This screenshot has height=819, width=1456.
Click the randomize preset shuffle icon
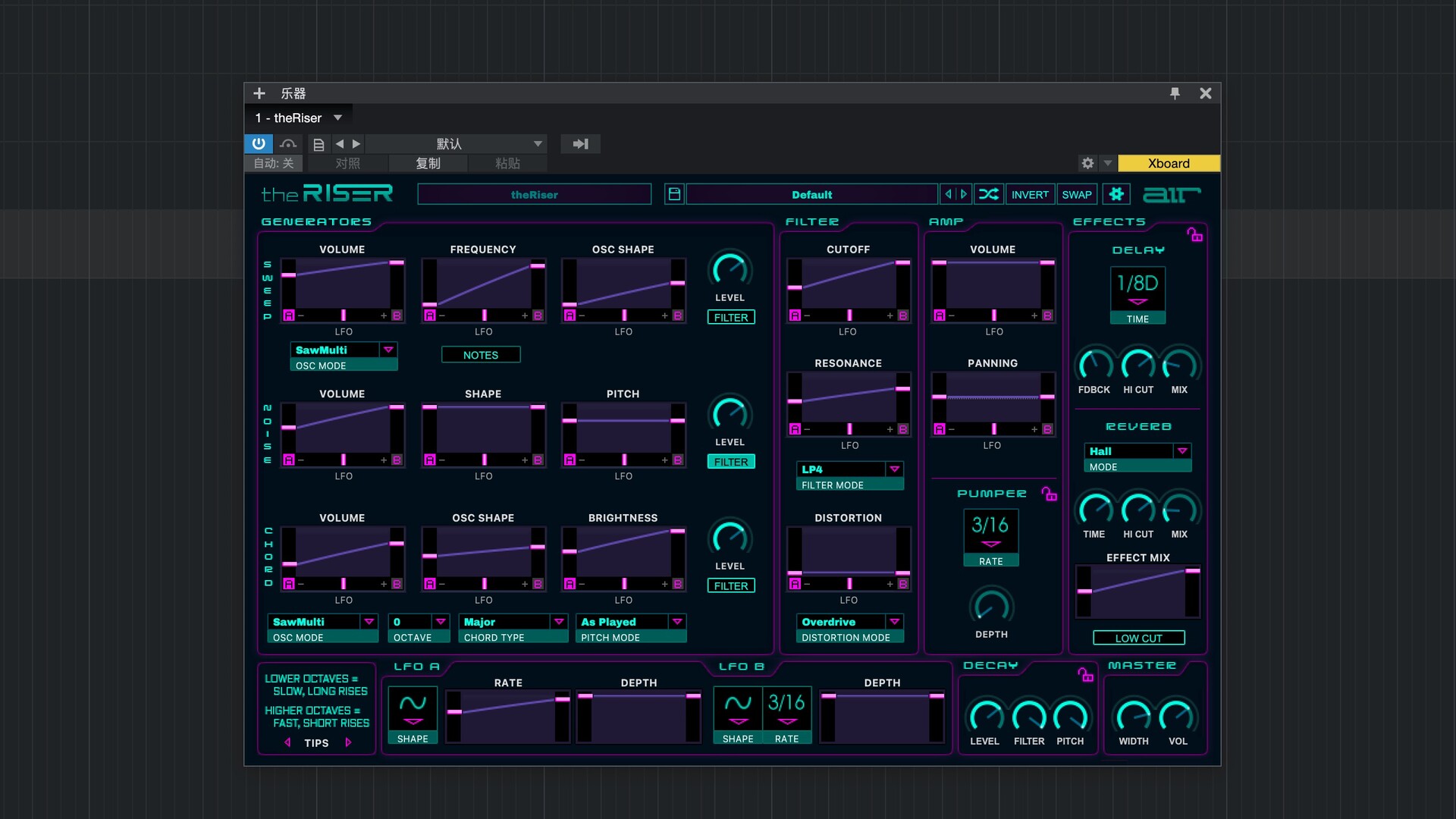point(989,194)
